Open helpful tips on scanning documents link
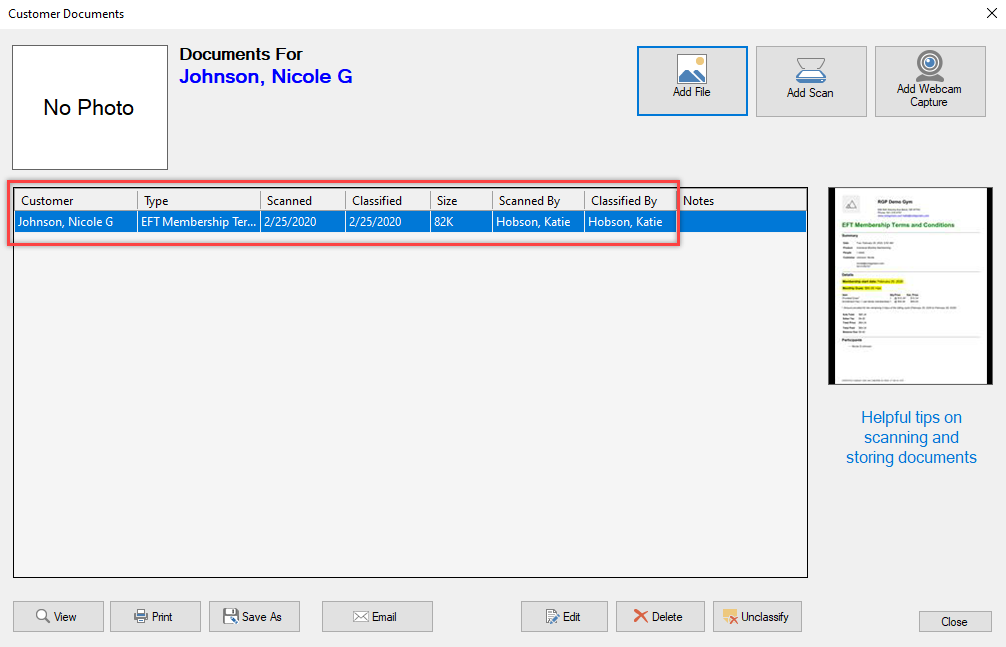This screenshot has height=647, width=1006. (911, 437)
